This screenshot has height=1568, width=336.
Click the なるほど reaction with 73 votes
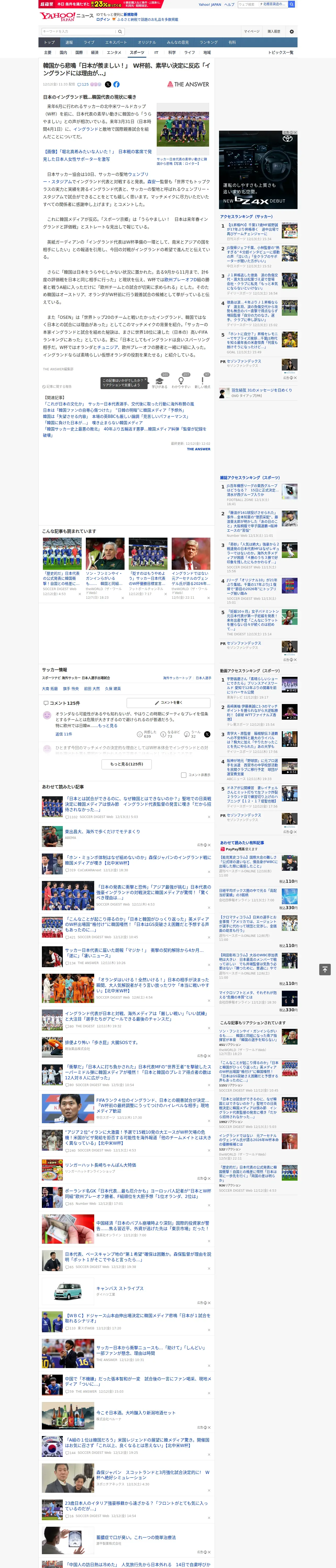170,734
